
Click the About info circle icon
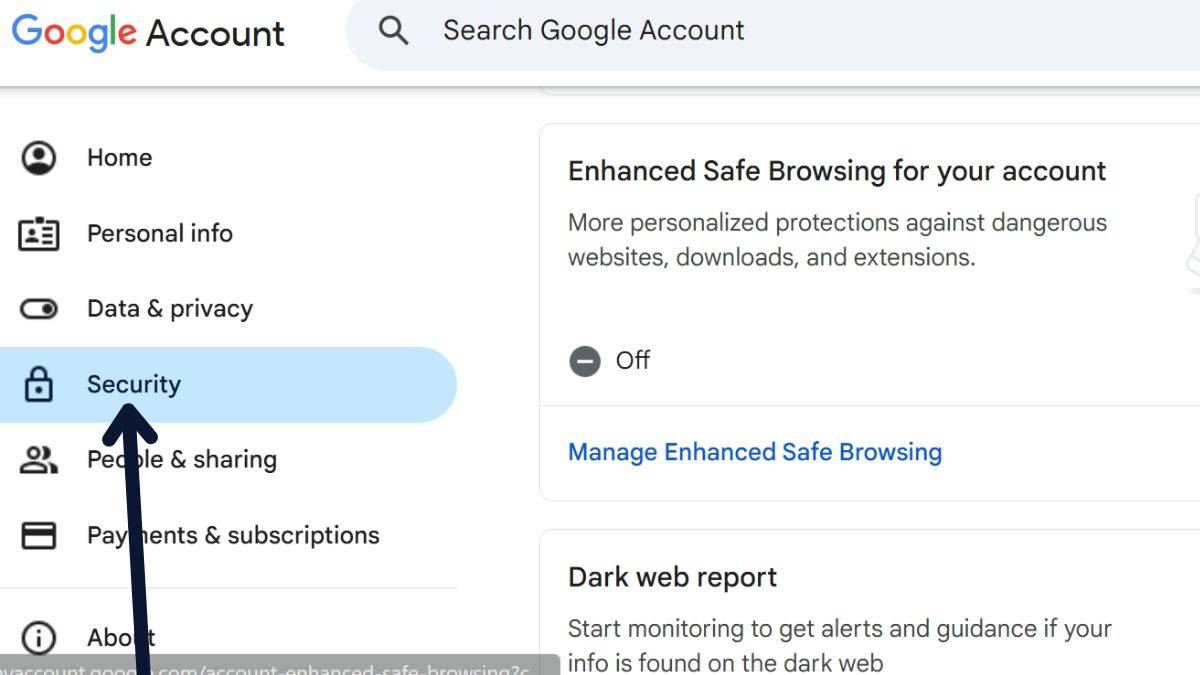tap(39, 637)
